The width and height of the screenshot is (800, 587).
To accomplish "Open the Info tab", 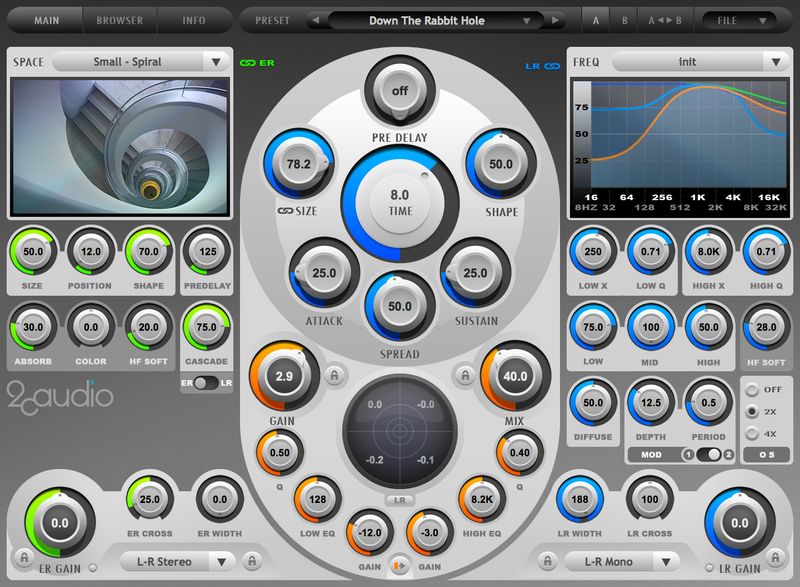I will coord(195,20).
